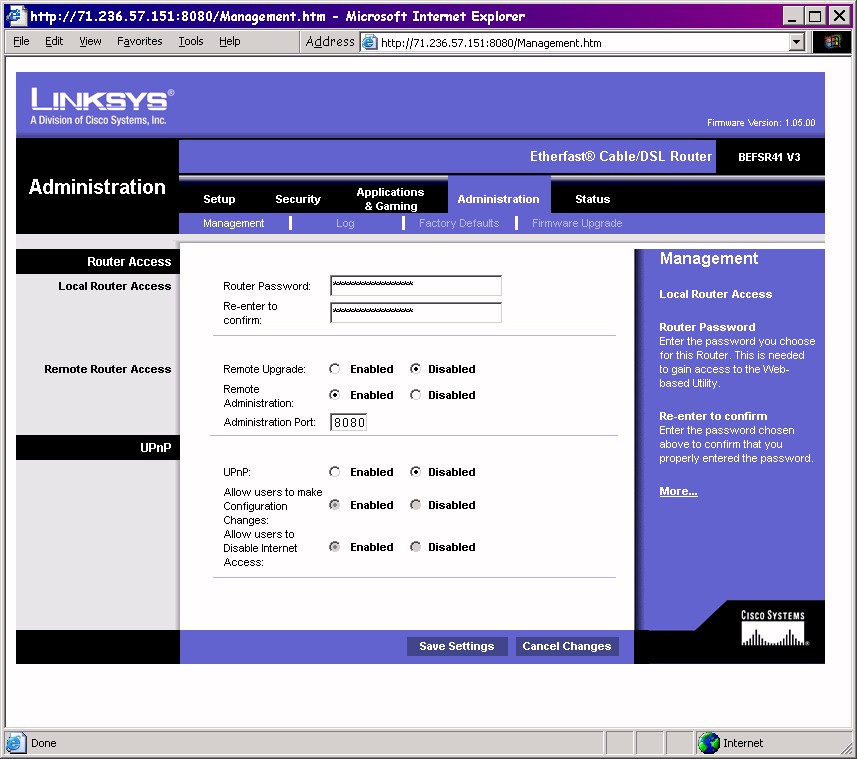The image size is (857, 759).
Task: Select Enabled for Remote Upgrade
Action: coord(334,369)
